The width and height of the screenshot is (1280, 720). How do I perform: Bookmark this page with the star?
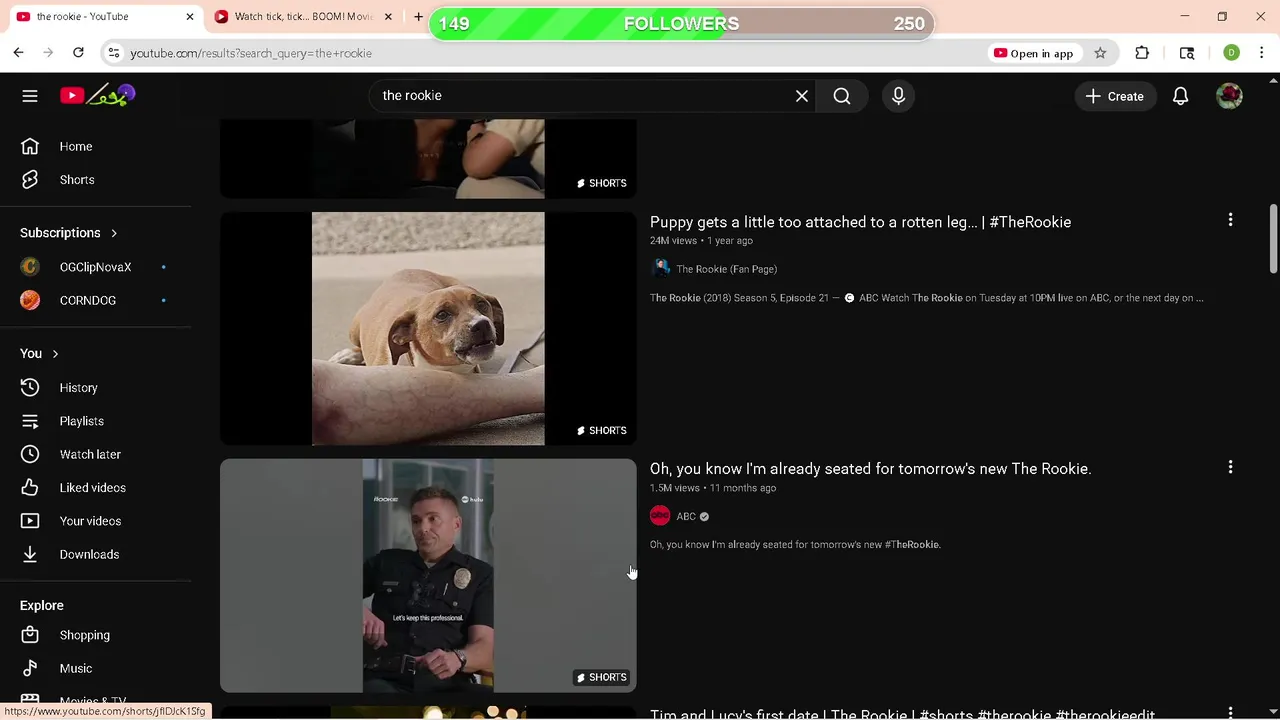pos(1100,53)
